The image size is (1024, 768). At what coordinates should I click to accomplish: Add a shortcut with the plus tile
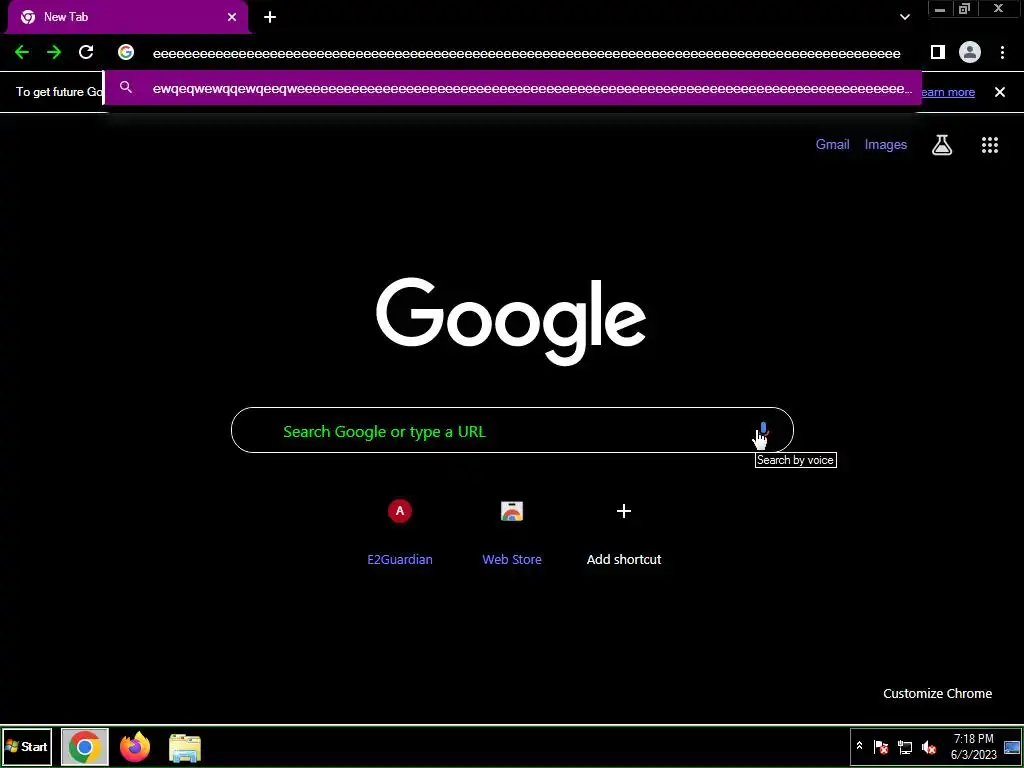click(624, 511)
